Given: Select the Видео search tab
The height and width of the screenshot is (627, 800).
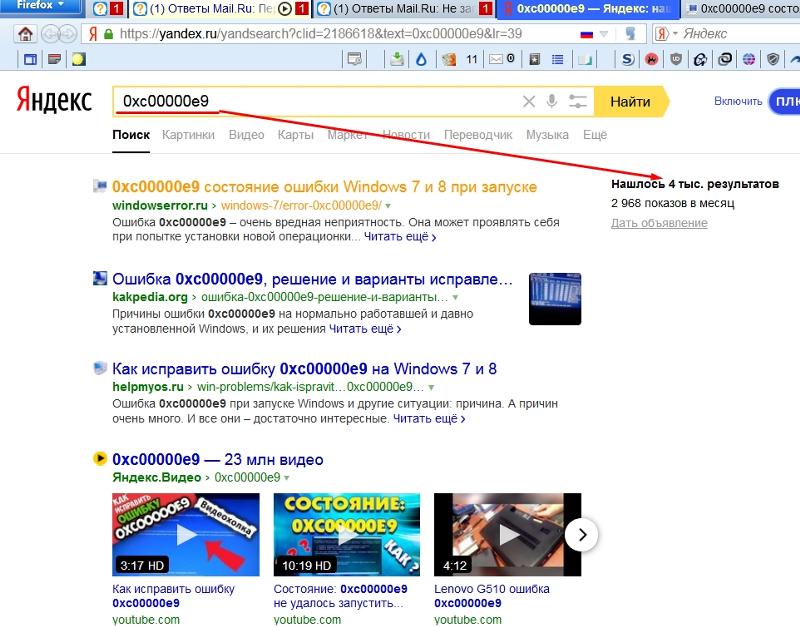Looking at the screenshot, I should pos(246,135).
